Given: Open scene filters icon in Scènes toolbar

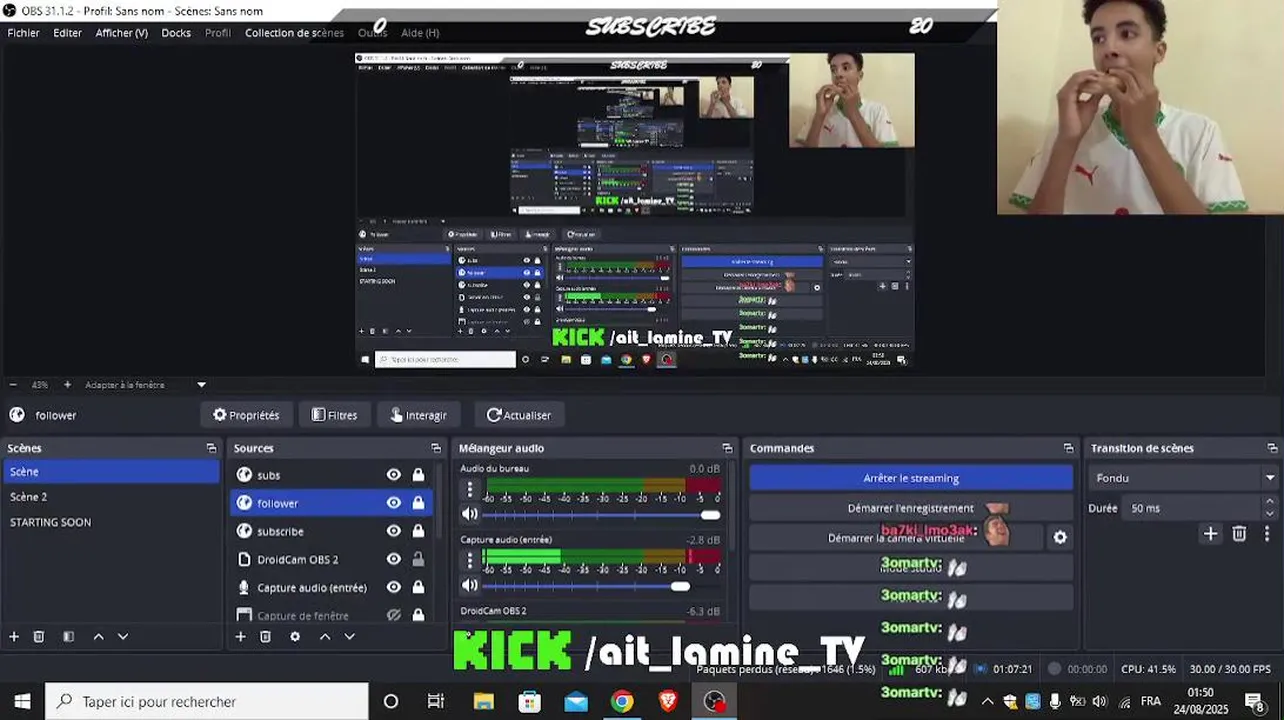Looking at the screenshot, I should click(68, 636).
